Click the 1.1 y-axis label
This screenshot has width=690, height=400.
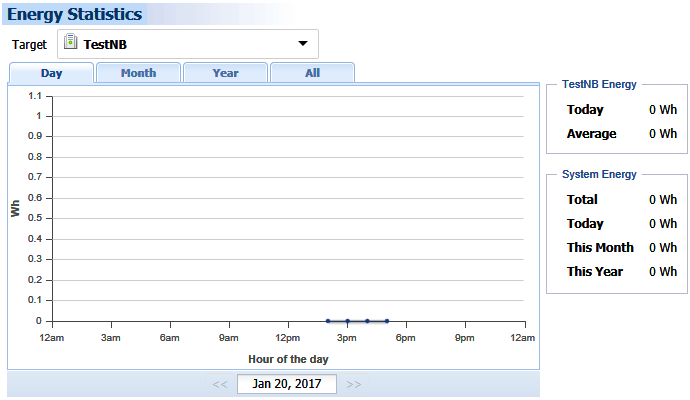(x=35, y=96)
